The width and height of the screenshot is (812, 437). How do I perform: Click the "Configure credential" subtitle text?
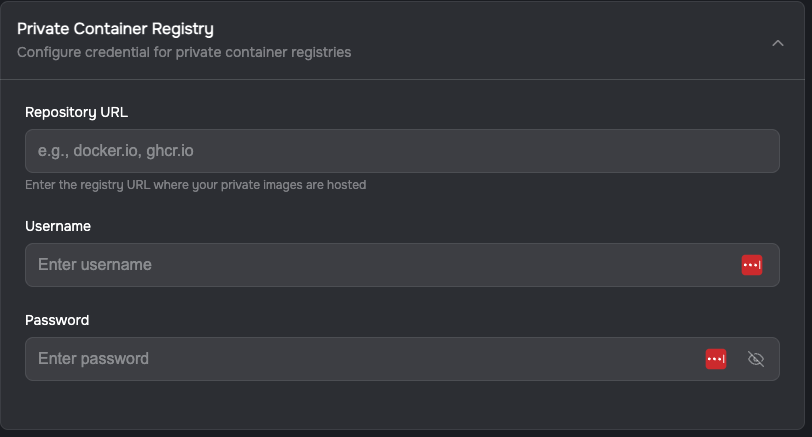click(184, 52)
